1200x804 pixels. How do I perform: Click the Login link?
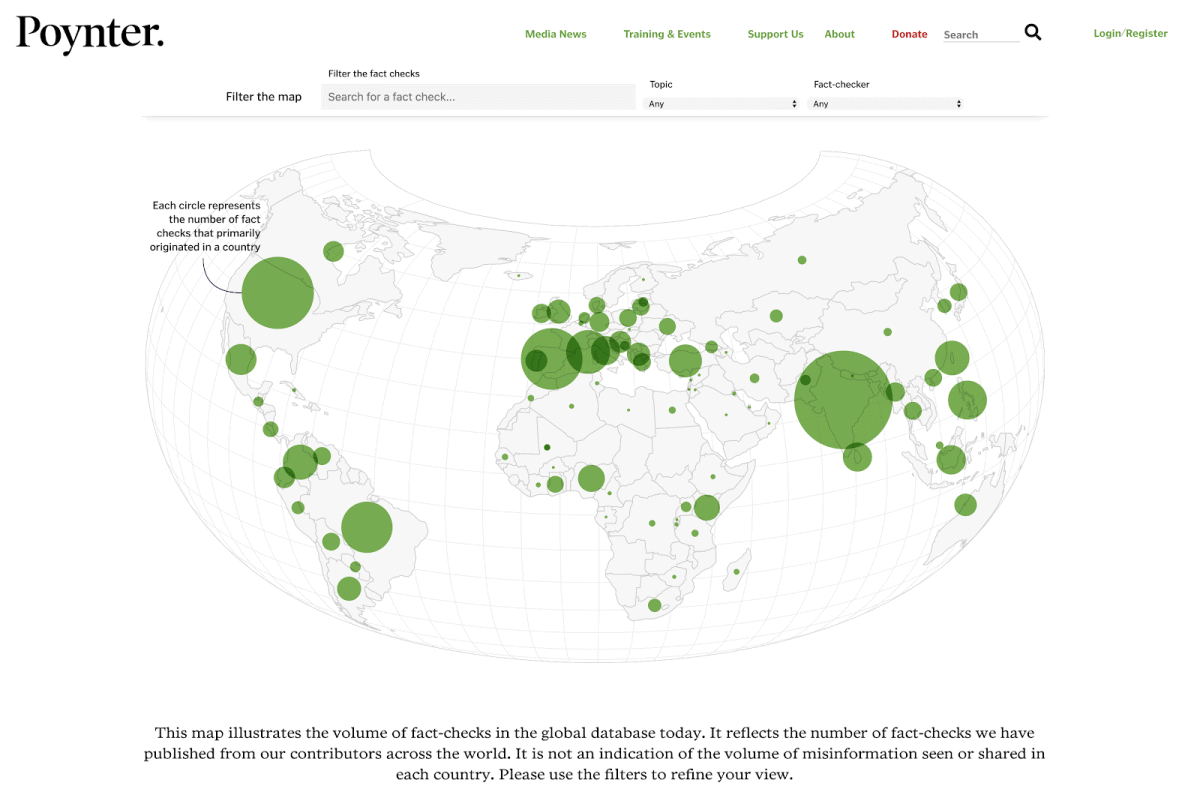[x=1107, y=33]
